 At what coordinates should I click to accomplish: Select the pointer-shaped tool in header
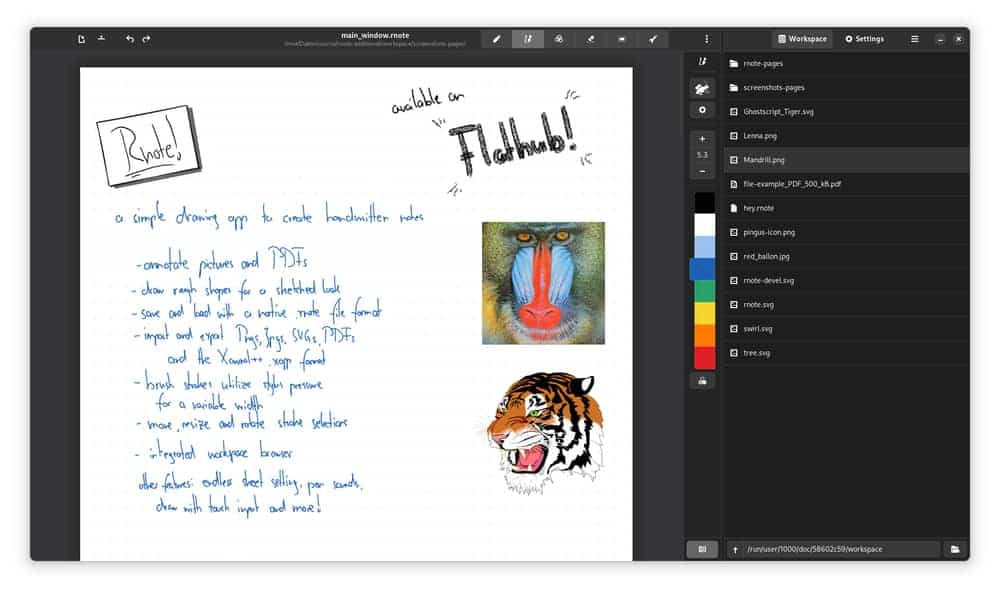point(653,39)
